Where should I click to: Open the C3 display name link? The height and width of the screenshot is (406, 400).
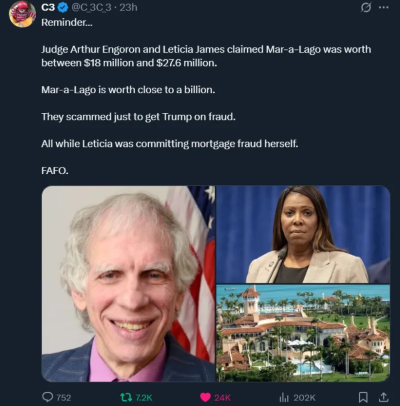click(48, 7)
